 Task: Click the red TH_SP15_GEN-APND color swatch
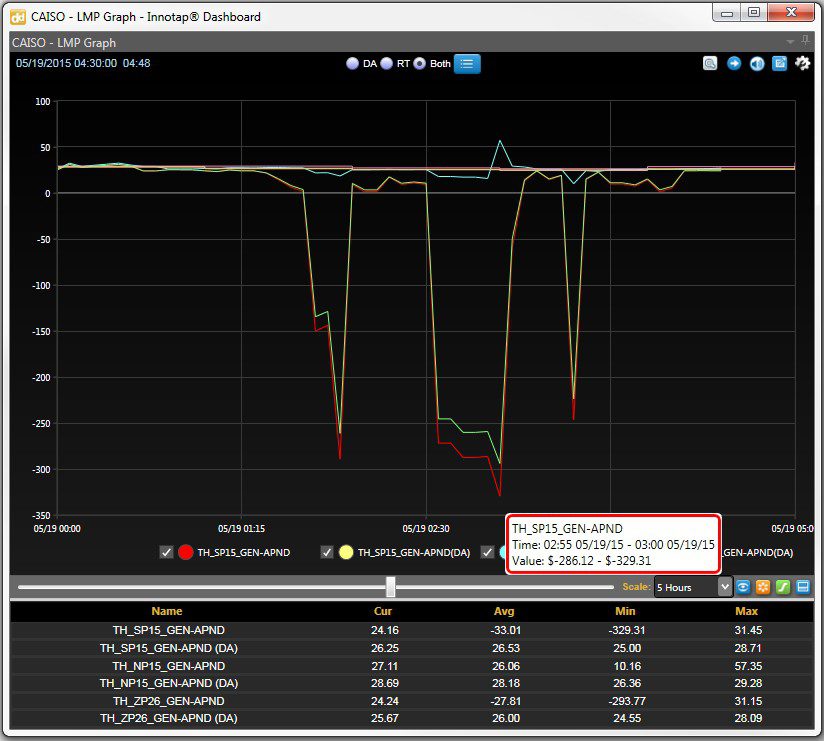[186, 552]
